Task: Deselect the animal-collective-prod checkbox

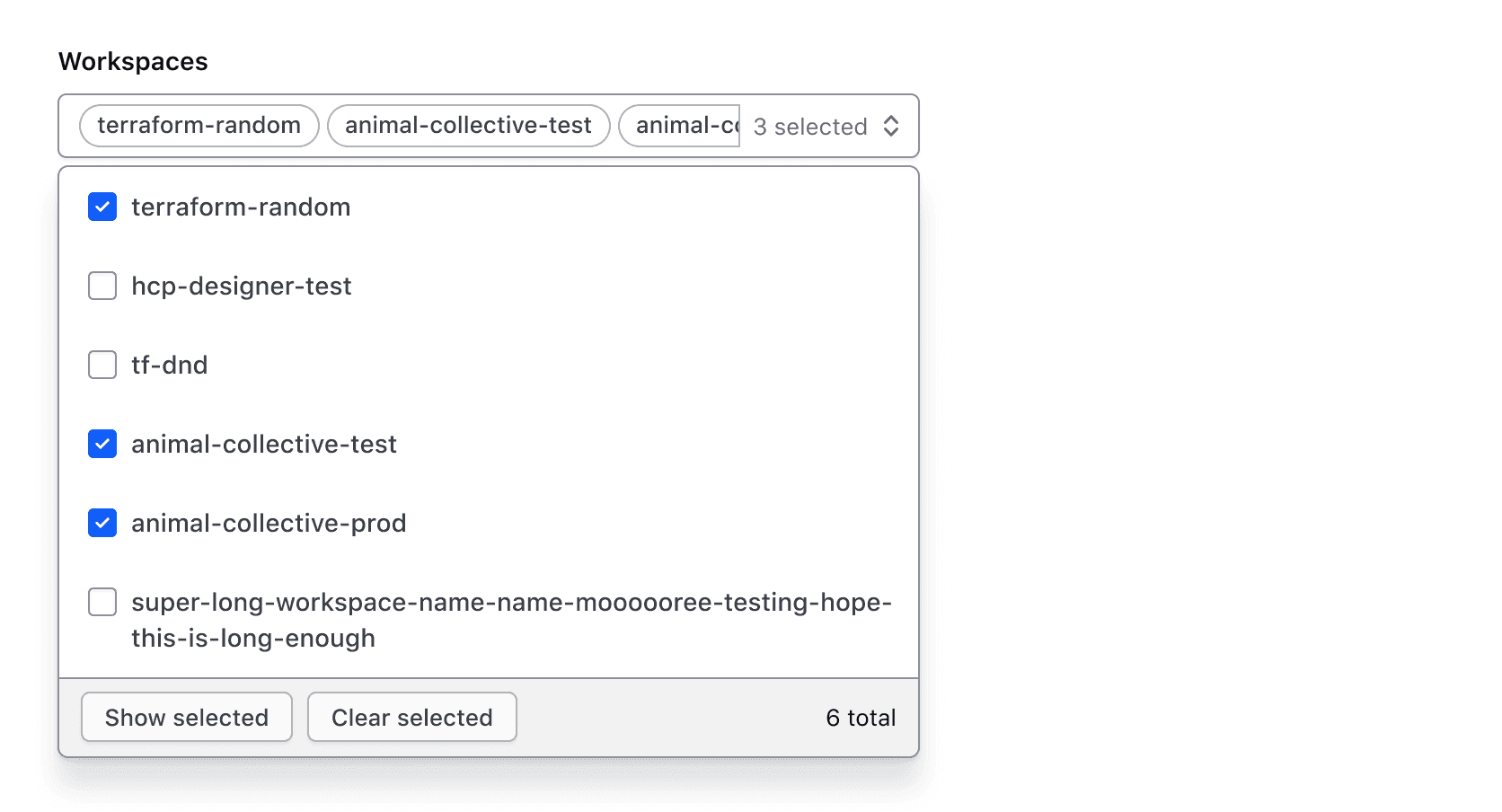Action: point(102,523)
